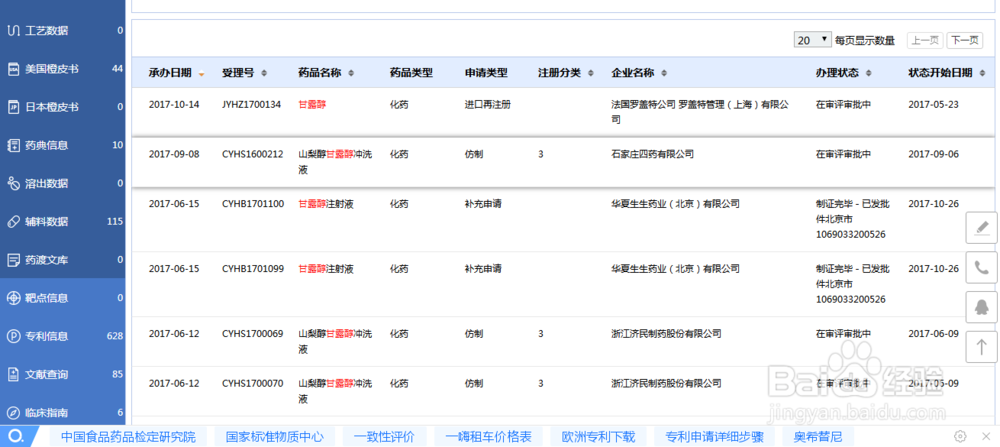Sort by 承办日期 using its arrow
This screenshot has height=447, width=1000.
pyautogui.click(x=202, y=73)
